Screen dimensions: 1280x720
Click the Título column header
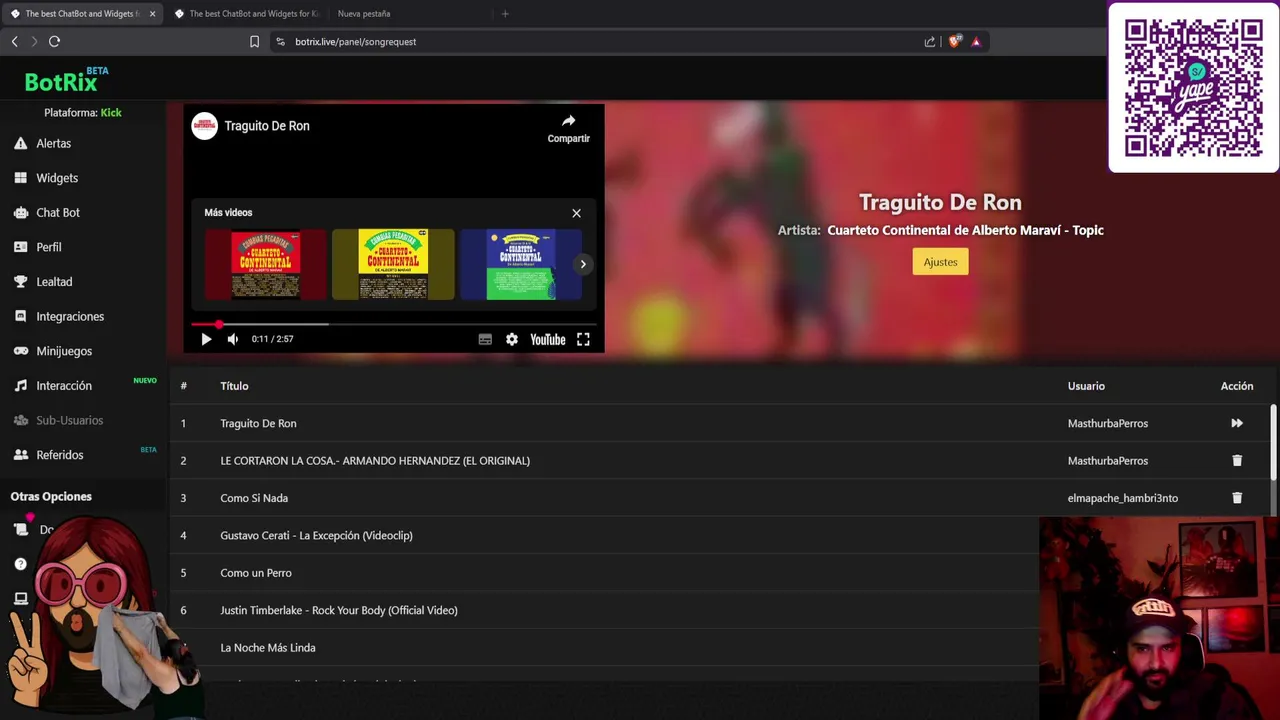(x=234, y=386)
